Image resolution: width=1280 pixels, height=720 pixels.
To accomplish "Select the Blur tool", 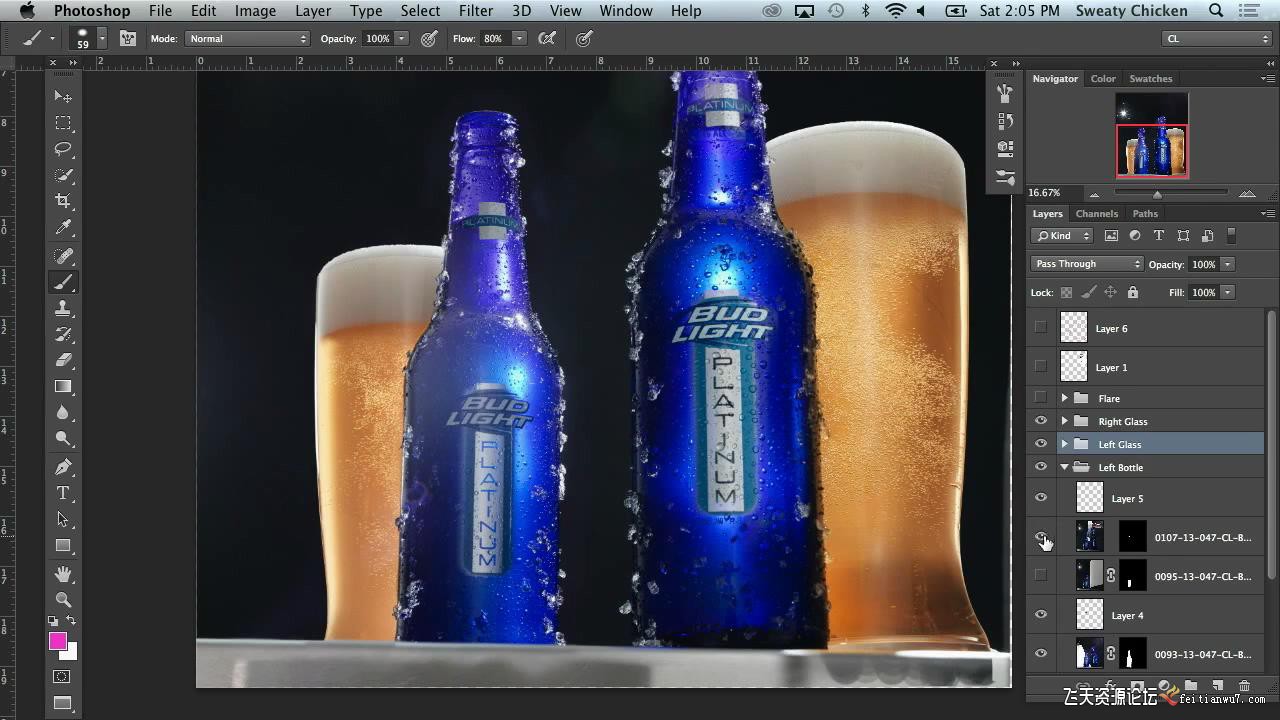I will pos(63,412).
